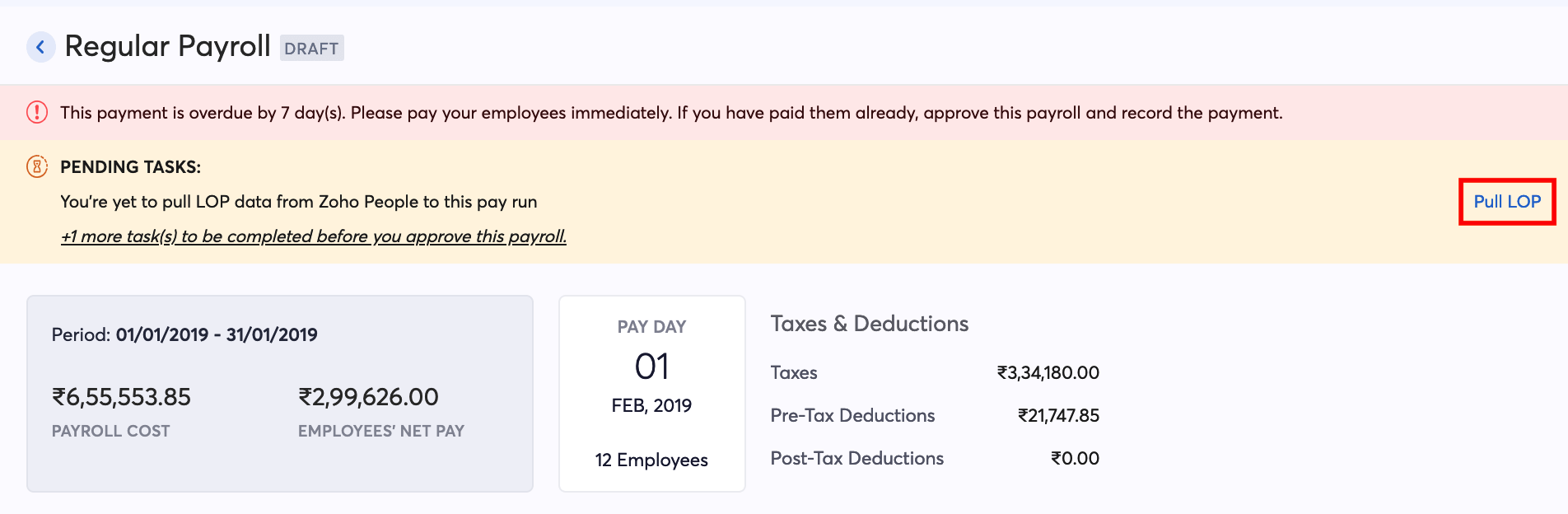Click the pay day number 01
1568x514 pixels.
pos(651,367)
